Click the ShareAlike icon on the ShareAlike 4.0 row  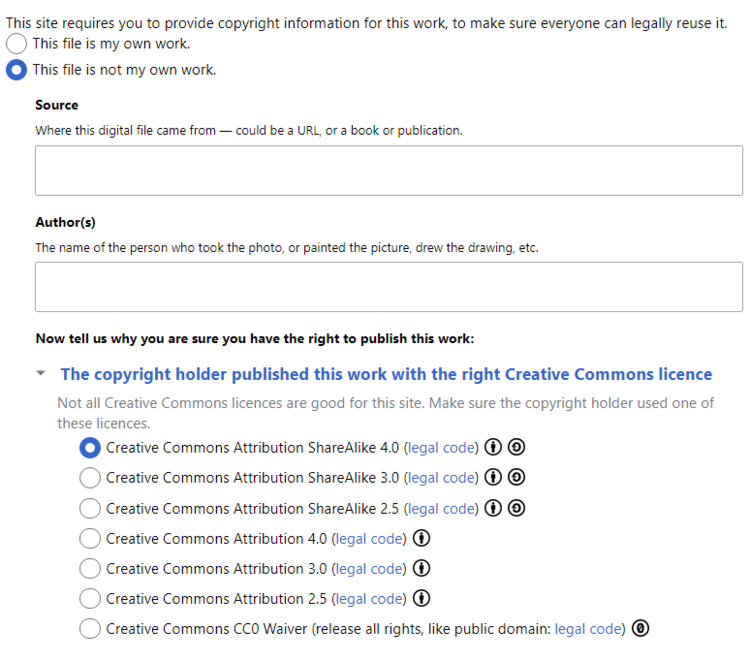click(516, 447)
